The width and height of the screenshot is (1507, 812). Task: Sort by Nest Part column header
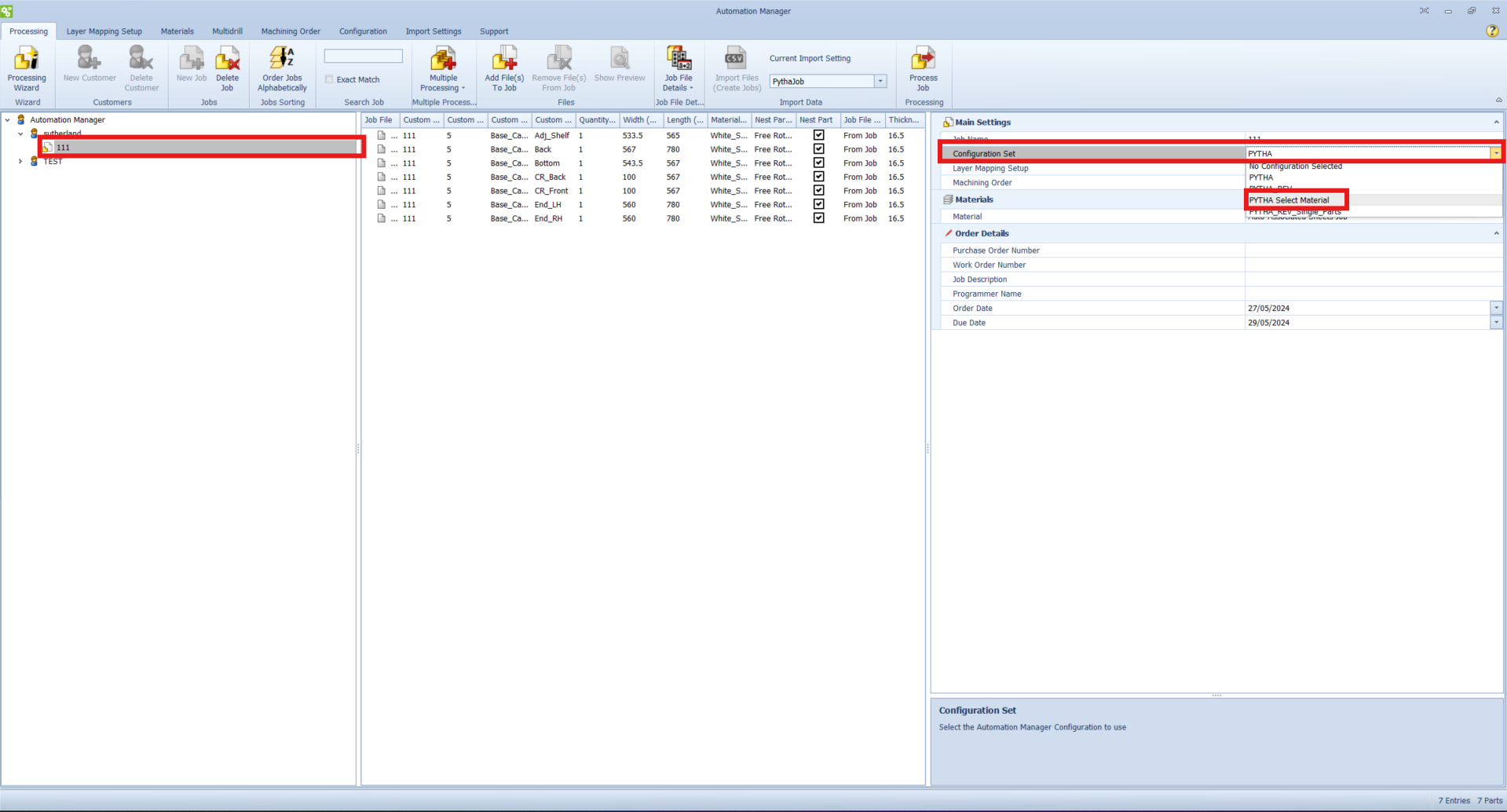pyautogui.click(x=817, y=120)
